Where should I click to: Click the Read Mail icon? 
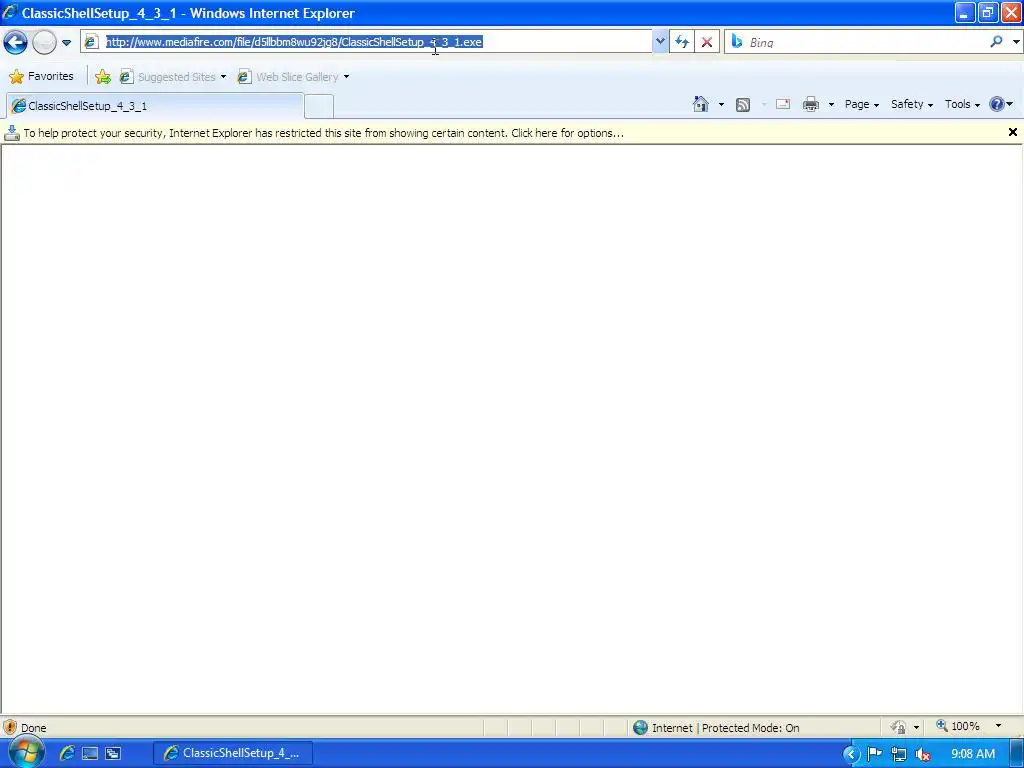tap(783, 104)
